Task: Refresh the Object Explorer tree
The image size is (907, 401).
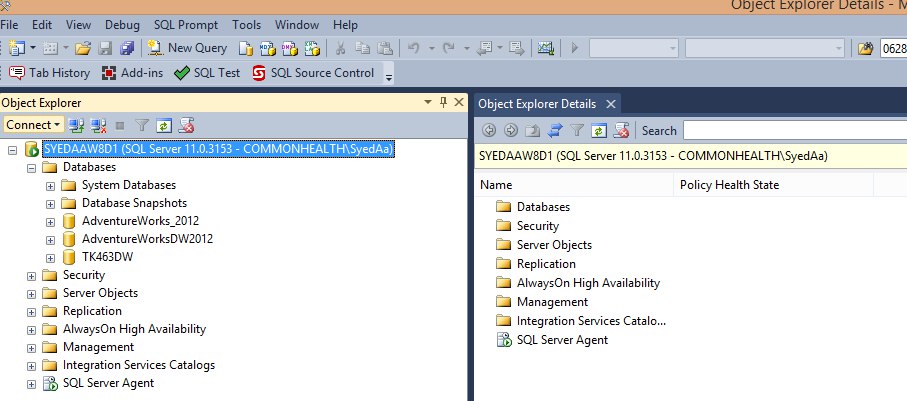Action: click(x=164, y=125)
